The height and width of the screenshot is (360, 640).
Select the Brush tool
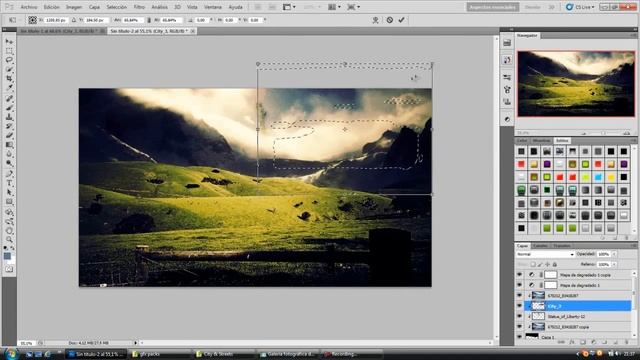pos(9,108)
